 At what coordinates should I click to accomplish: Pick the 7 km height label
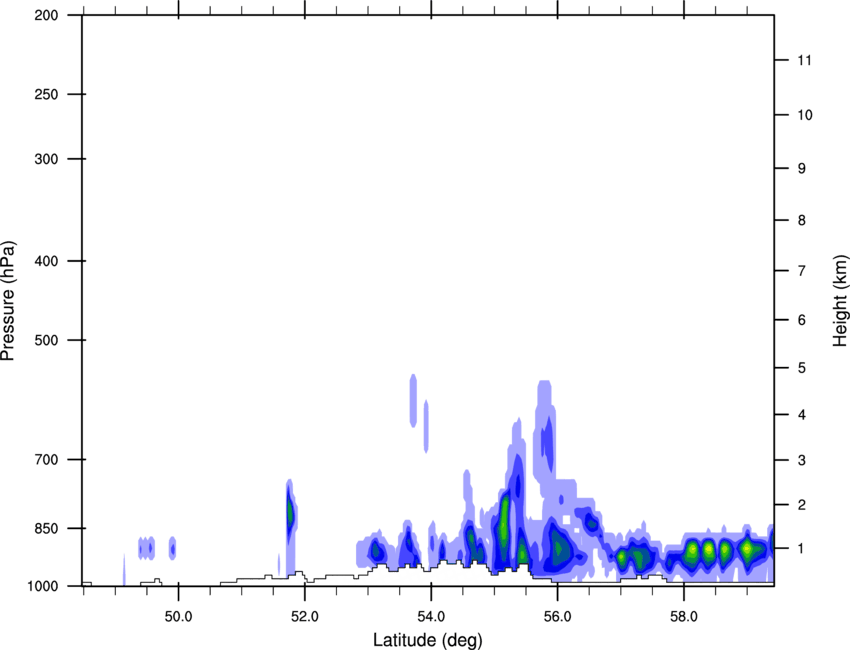tap(802, 271)
